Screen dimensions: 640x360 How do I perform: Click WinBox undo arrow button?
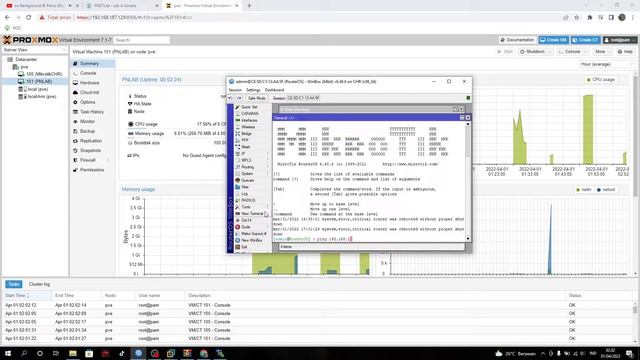(230, 98)
